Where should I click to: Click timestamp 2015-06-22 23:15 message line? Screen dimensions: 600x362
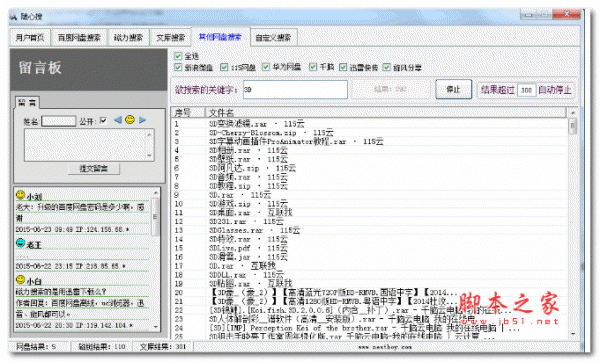(70, 266)
